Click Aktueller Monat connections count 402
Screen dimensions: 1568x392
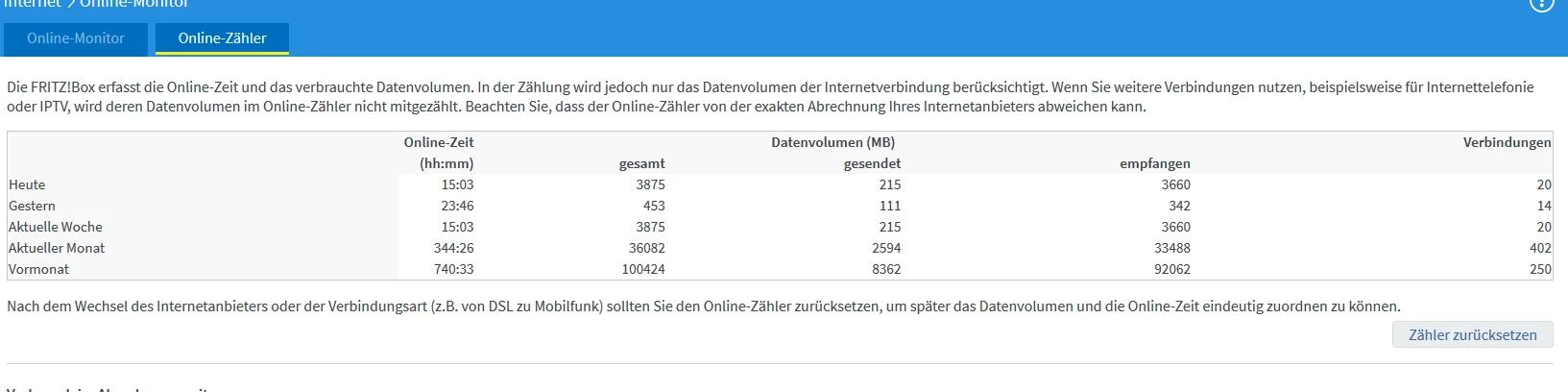click(1540, 248)
